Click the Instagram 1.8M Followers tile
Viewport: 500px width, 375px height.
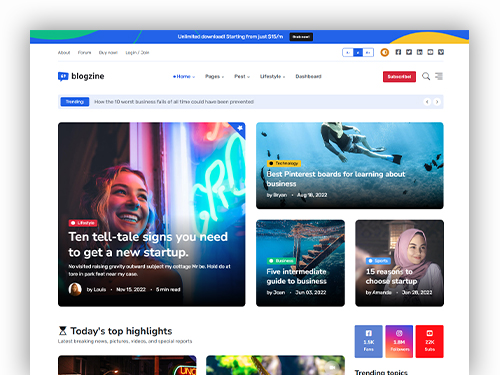click(399, 341)
